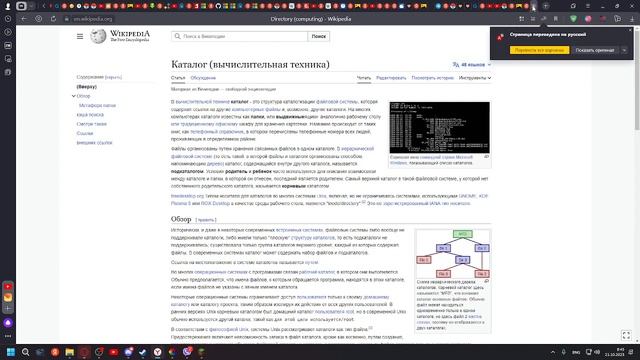Go to Ссылки in contents
Viewport: 640px width, 360px height.
[x=85, y=133]
